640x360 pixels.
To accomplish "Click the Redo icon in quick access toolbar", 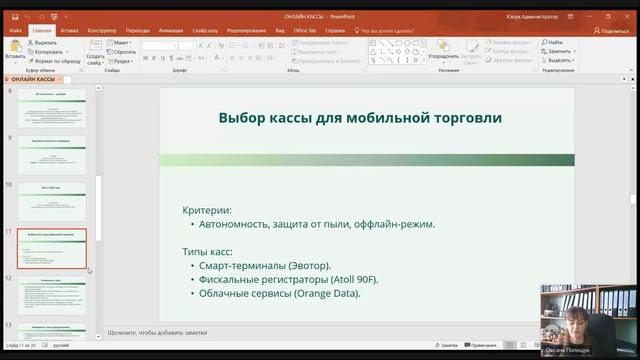I will click(x=42, y=17).
